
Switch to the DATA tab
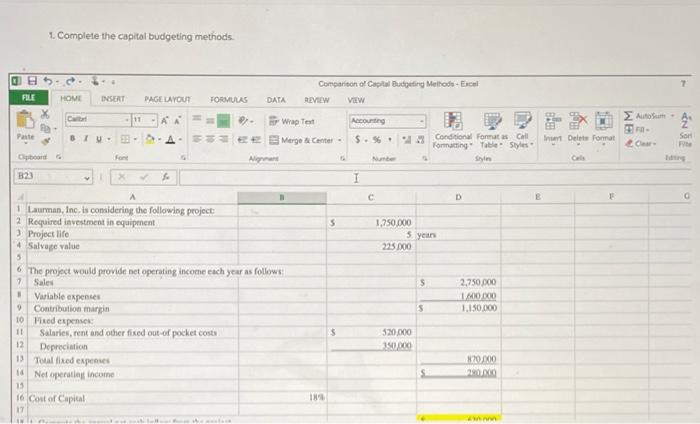[x=276, y=100]
